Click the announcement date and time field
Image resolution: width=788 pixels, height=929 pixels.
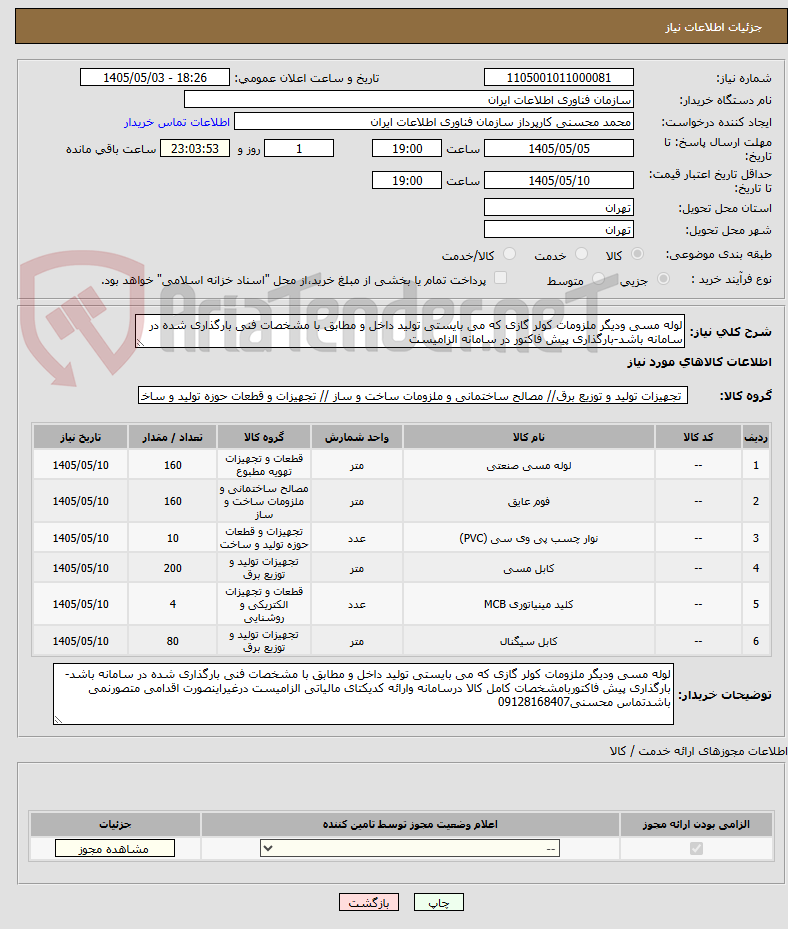tap(155, 78)
